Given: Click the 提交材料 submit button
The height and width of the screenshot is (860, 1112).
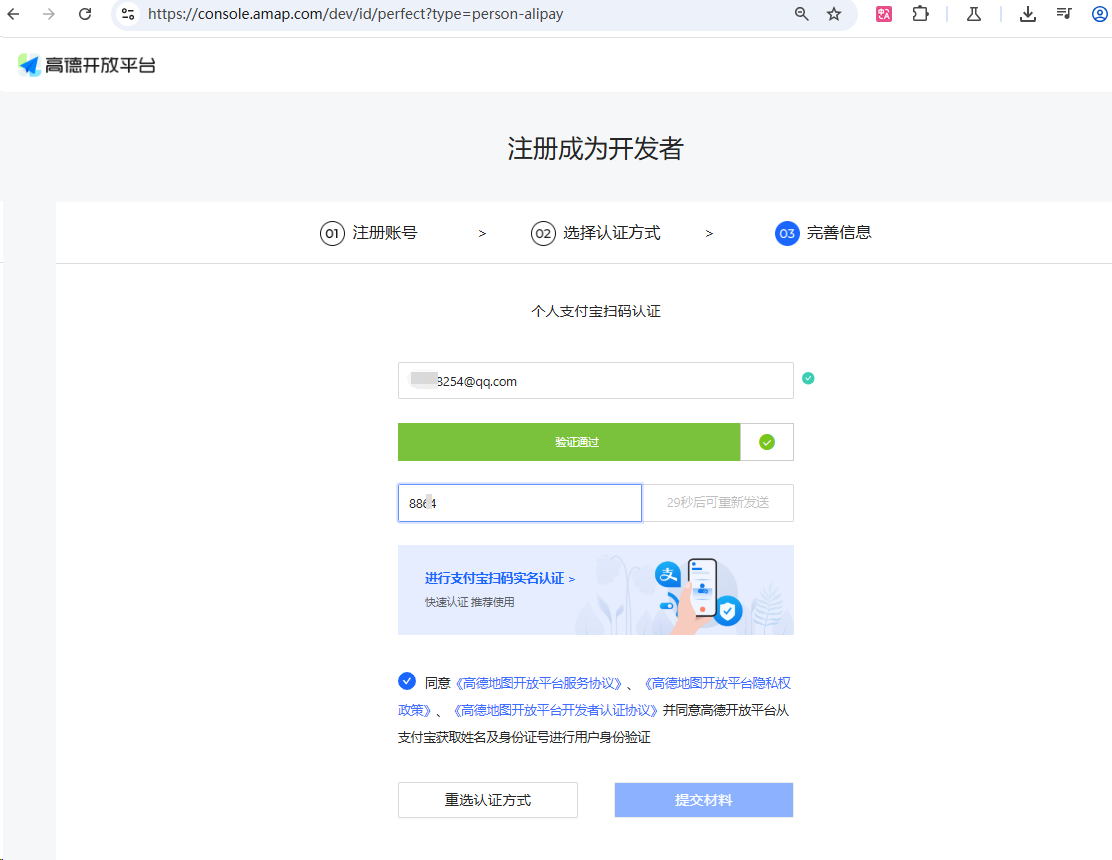Looking at the screenshot, I should point(704,800).
